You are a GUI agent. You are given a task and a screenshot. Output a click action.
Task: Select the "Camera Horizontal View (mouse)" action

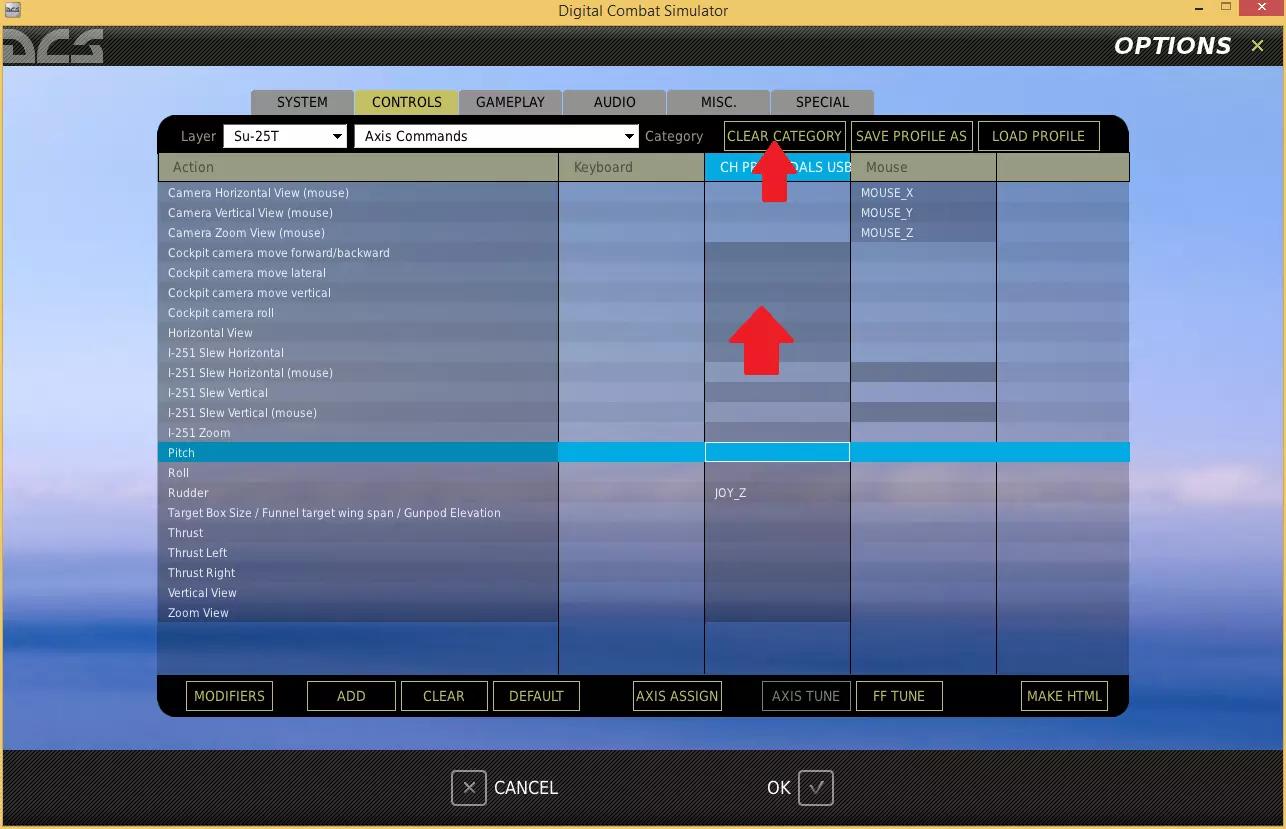(358, 193)
